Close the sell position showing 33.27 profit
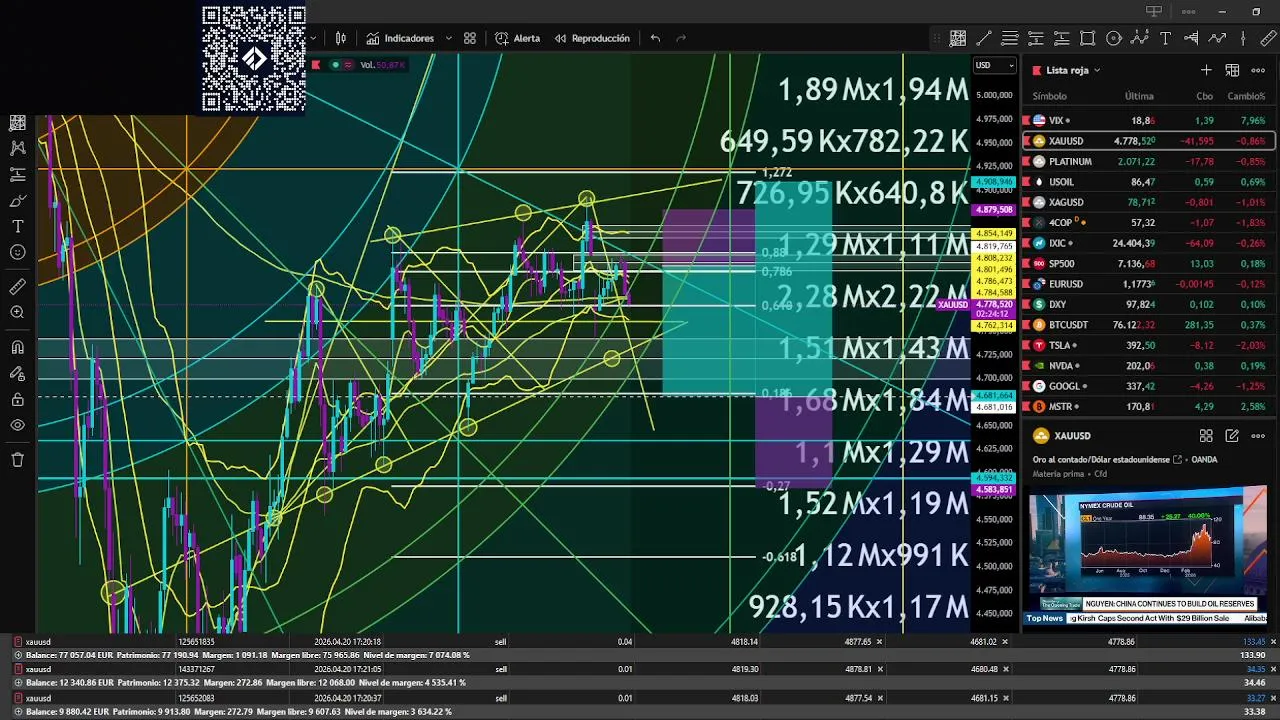 [1273, 697]
